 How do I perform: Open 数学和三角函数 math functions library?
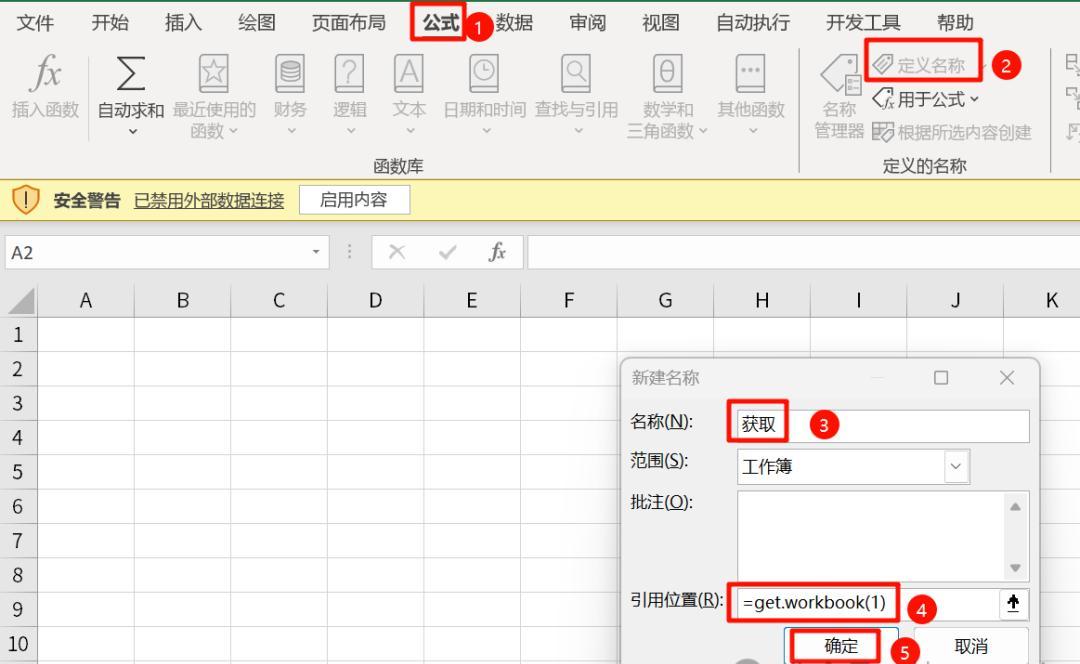pos(667,96)
